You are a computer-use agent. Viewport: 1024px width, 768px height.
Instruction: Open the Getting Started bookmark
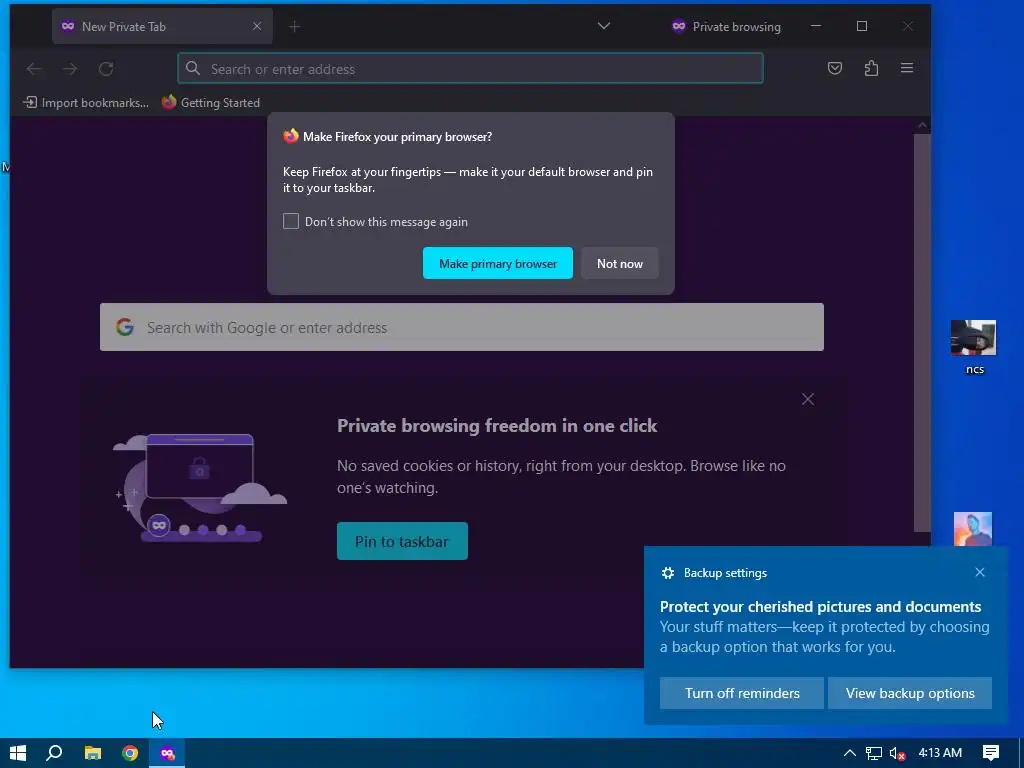211,103
